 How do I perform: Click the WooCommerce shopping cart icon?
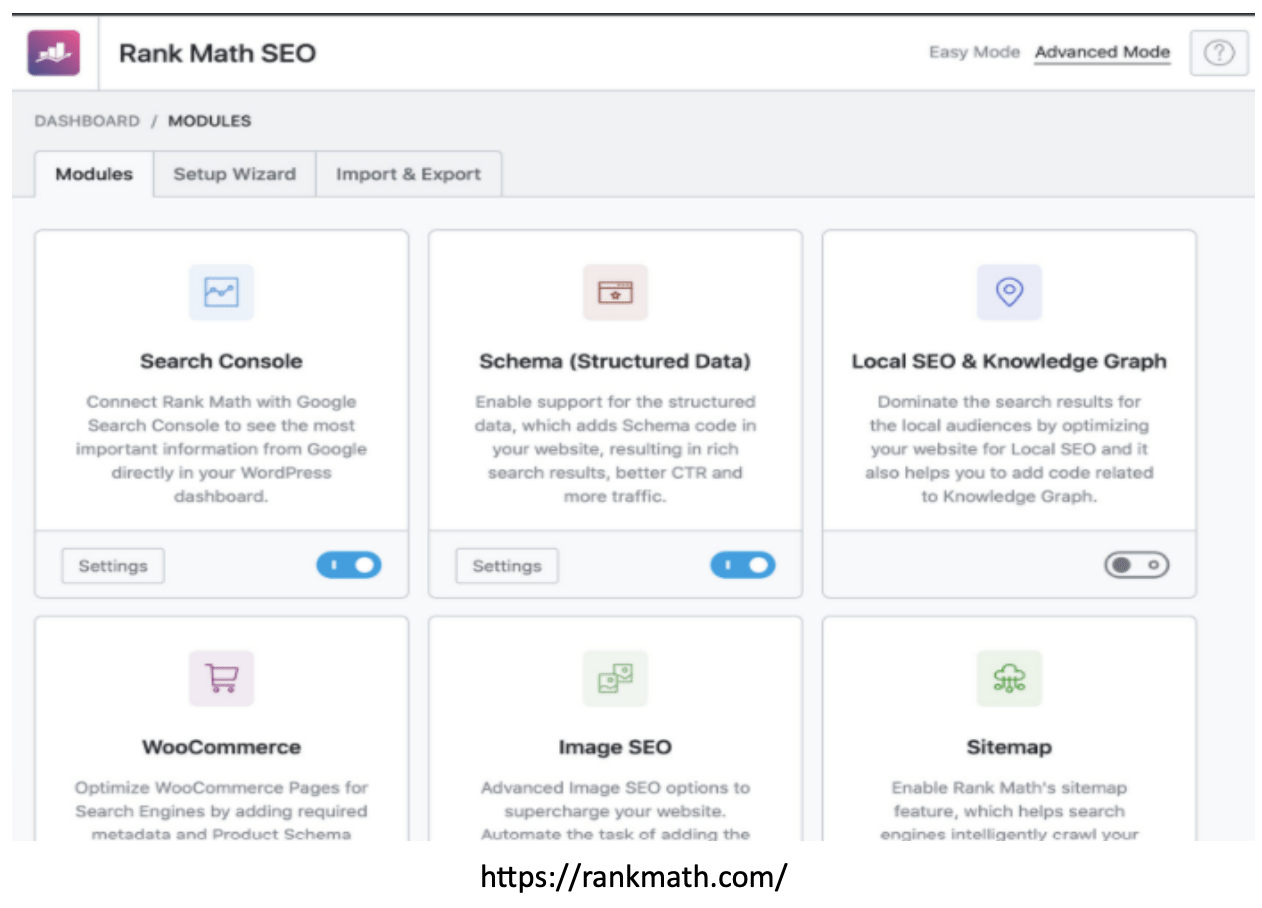[221, 678]
